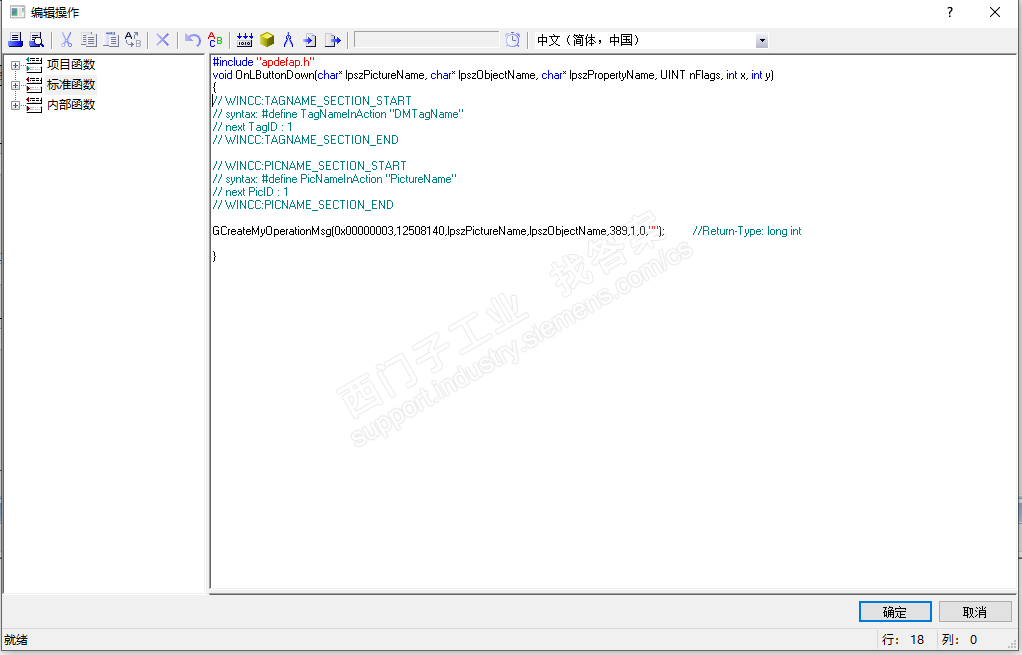Click the Delete X icon
This screenshot has height=655, width=1022.
[163, 40]
